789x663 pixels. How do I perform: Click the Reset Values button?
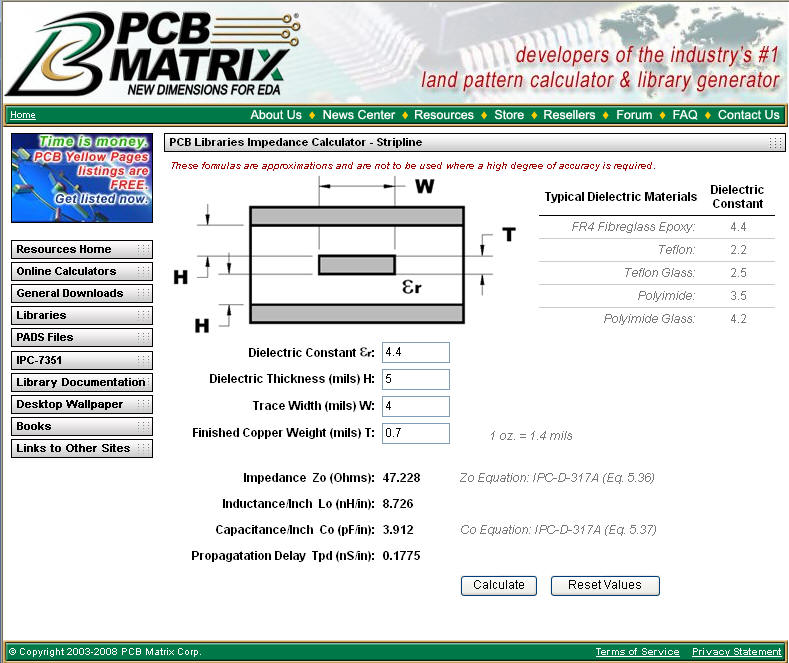click(x=605, y=586)
